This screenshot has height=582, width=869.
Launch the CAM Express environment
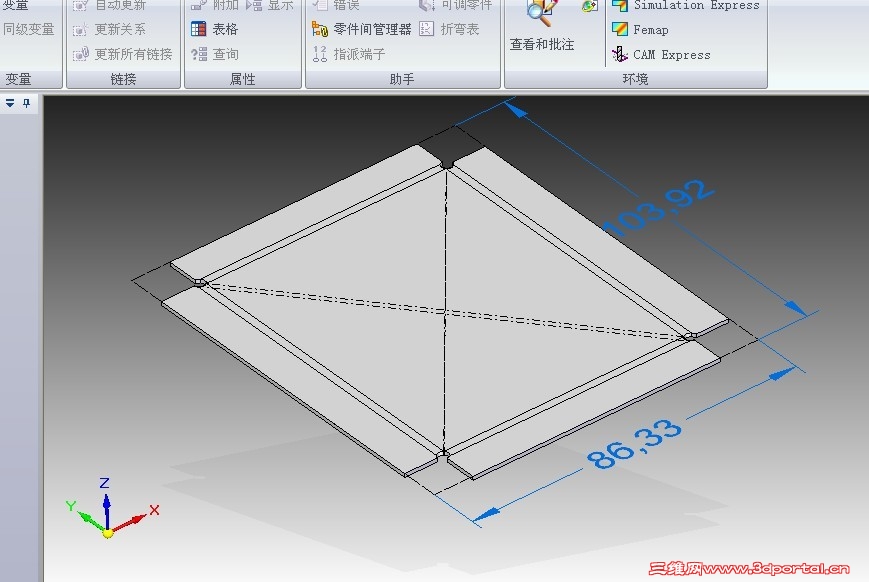tap(661, 54)
